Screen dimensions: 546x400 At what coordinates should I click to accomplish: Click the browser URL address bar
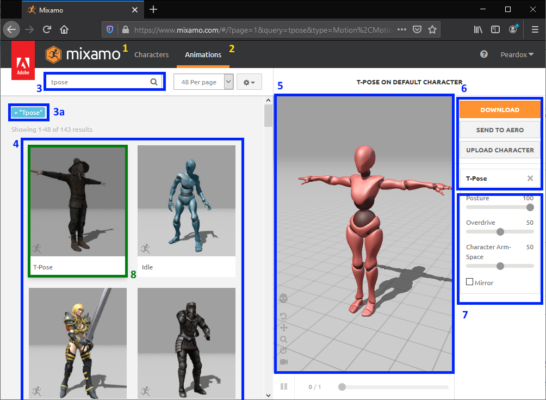(263, 30)
